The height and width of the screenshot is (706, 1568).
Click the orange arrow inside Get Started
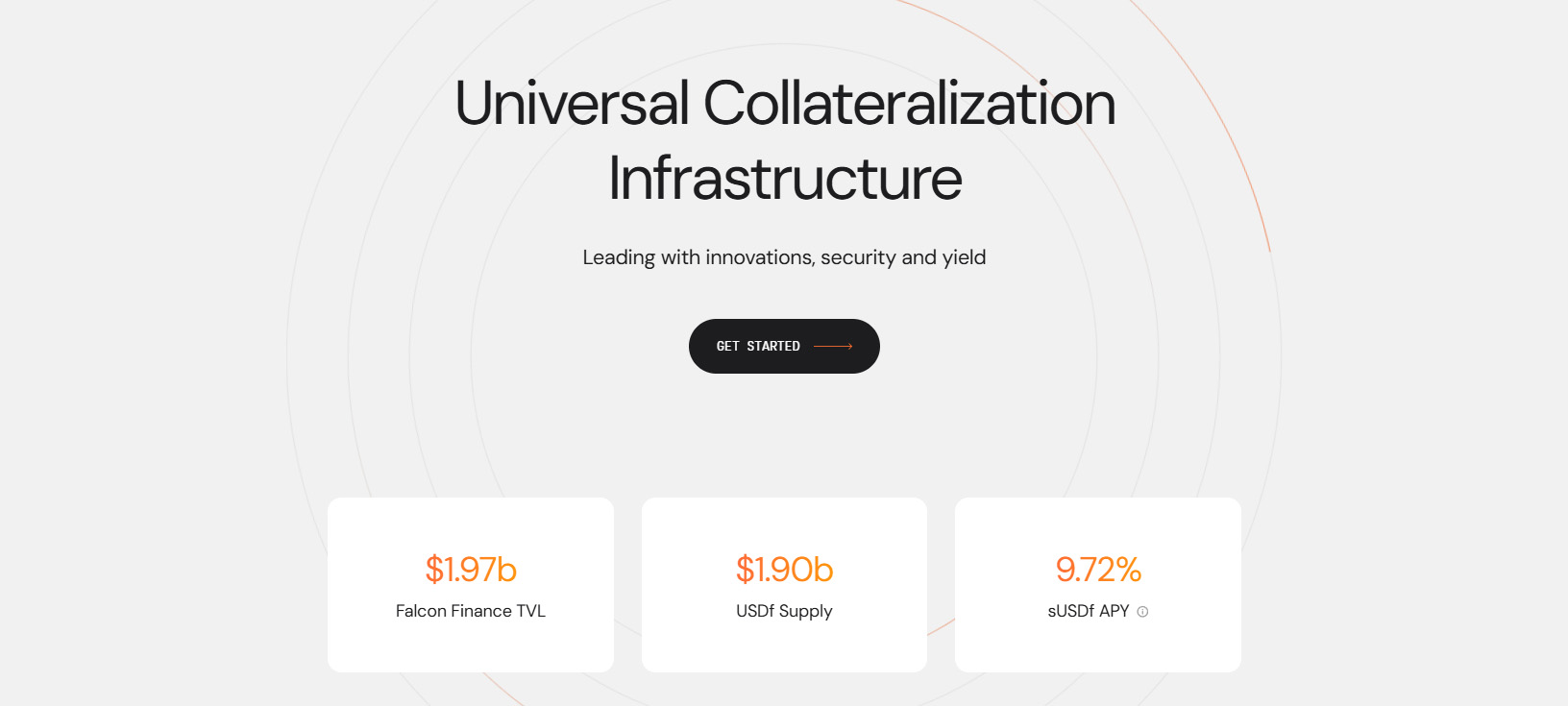[833, 346]
